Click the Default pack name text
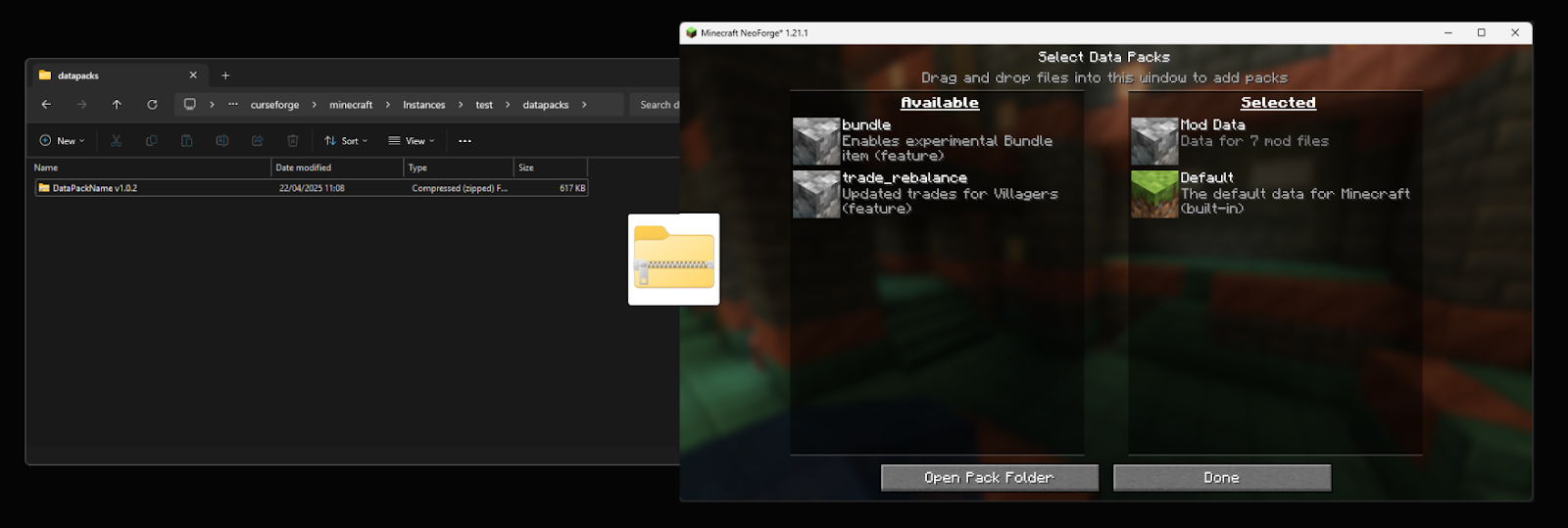 pyautogui.click(x=1206, y=177)
